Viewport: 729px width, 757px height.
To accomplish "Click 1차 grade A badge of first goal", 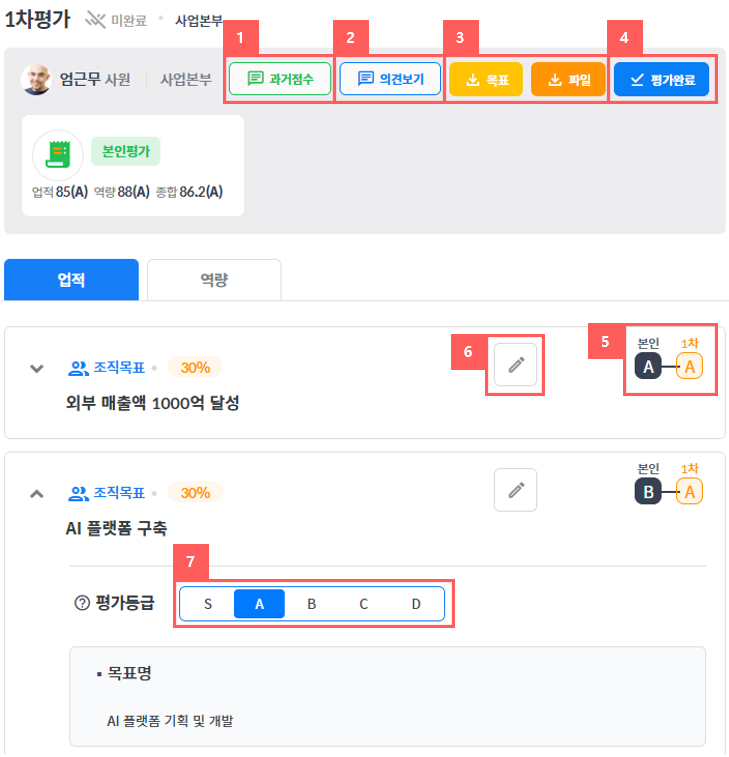I will click(689, 366).
